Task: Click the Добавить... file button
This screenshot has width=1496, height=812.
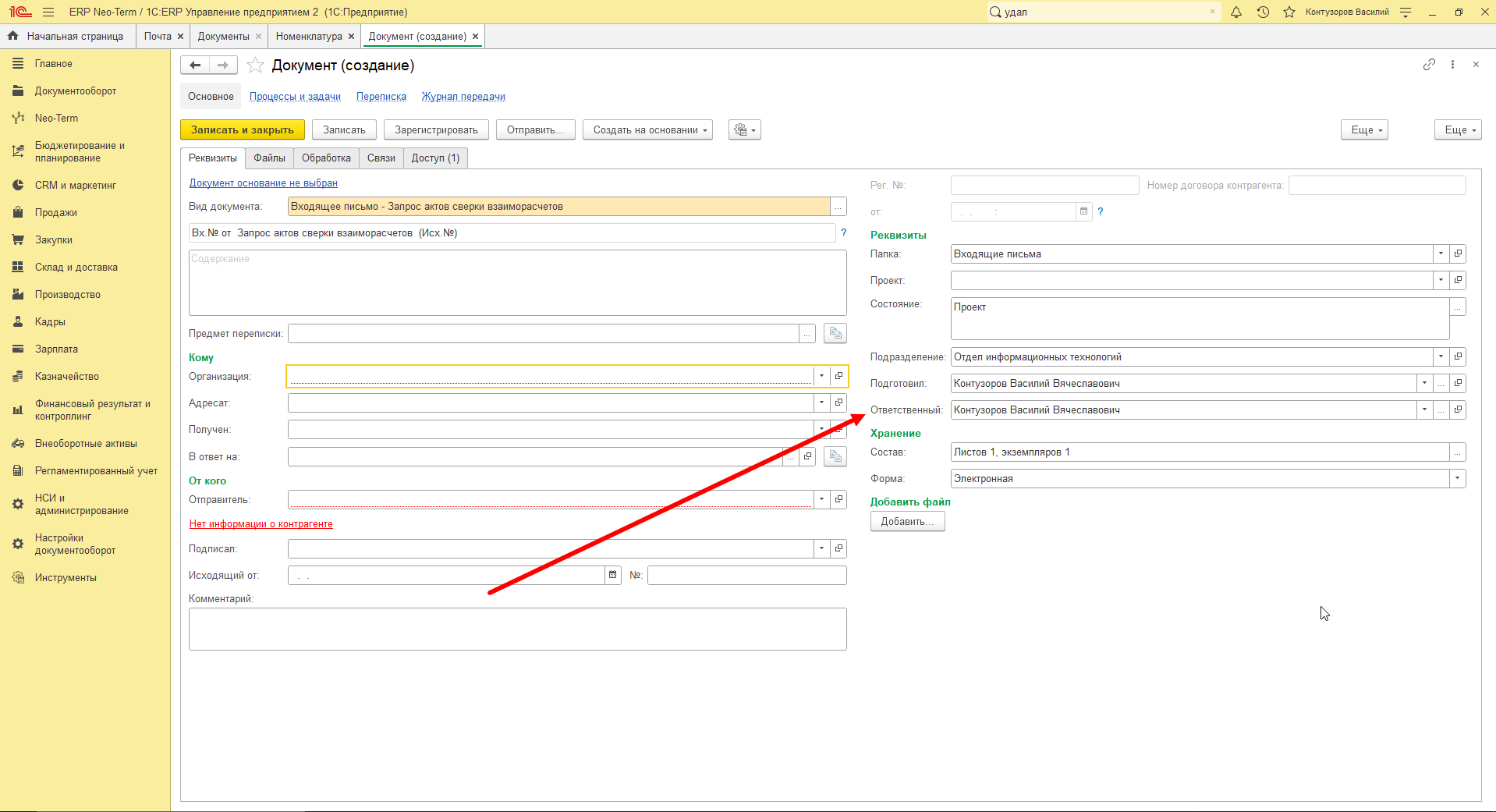Action: (x=907, y=521)
